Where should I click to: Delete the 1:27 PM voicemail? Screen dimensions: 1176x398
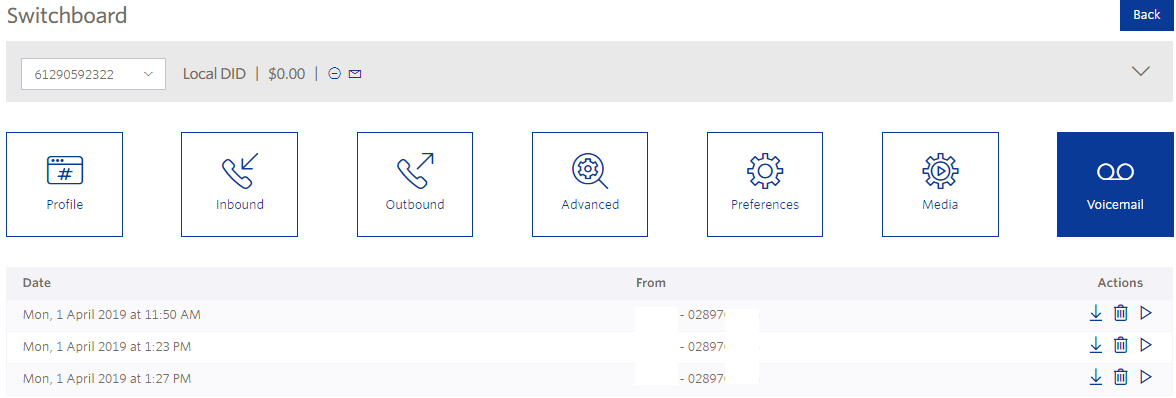tap(1120, 377)
